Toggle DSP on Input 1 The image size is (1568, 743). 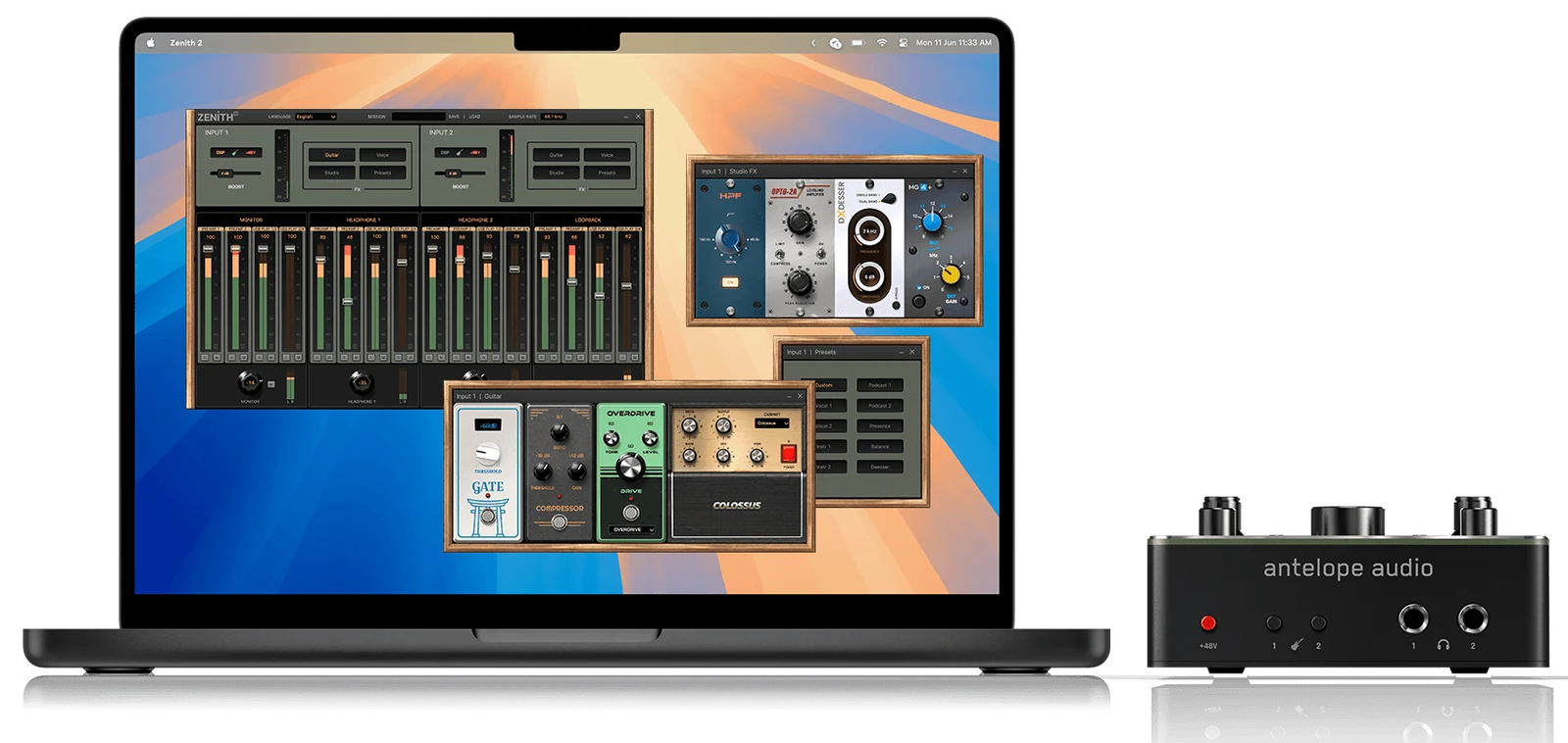pyautogui.click(x=220, y=152)
